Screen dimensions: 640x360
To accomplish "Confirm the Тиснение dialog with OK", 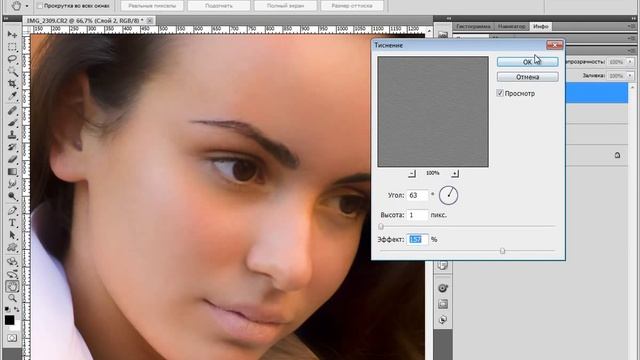I will coord(527,62).
